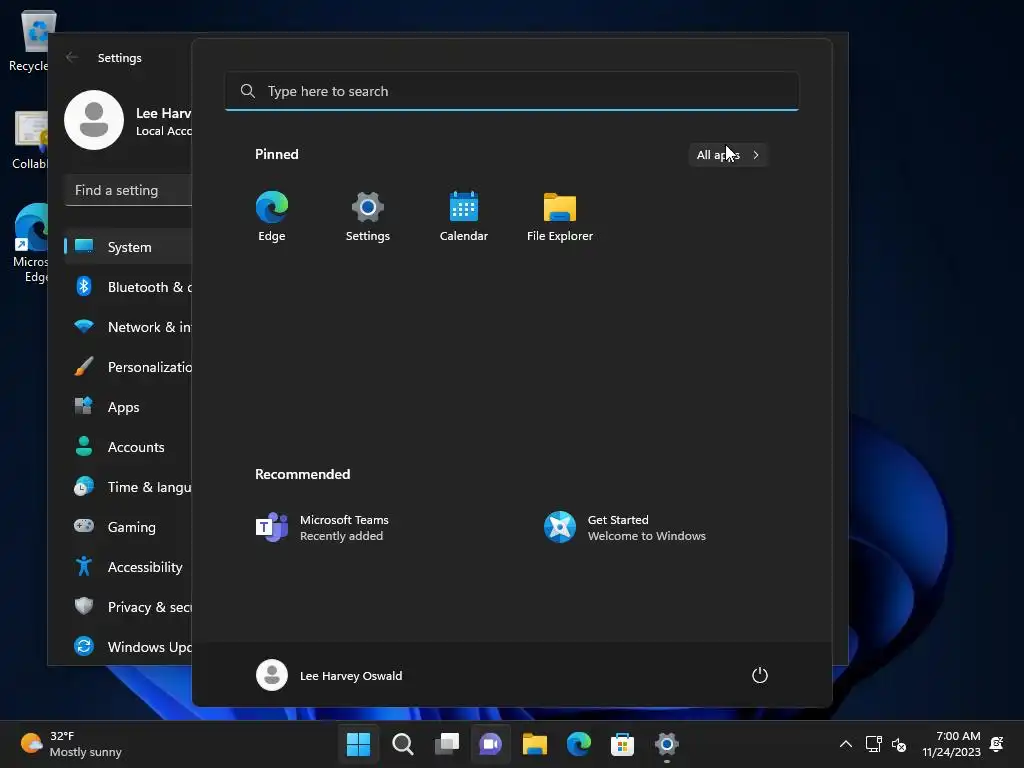Image resolution: width=1024 pixels, height=768 pixels.
Task: Open Lee Harvey Oswald account menu
Action: coord(329,675)
